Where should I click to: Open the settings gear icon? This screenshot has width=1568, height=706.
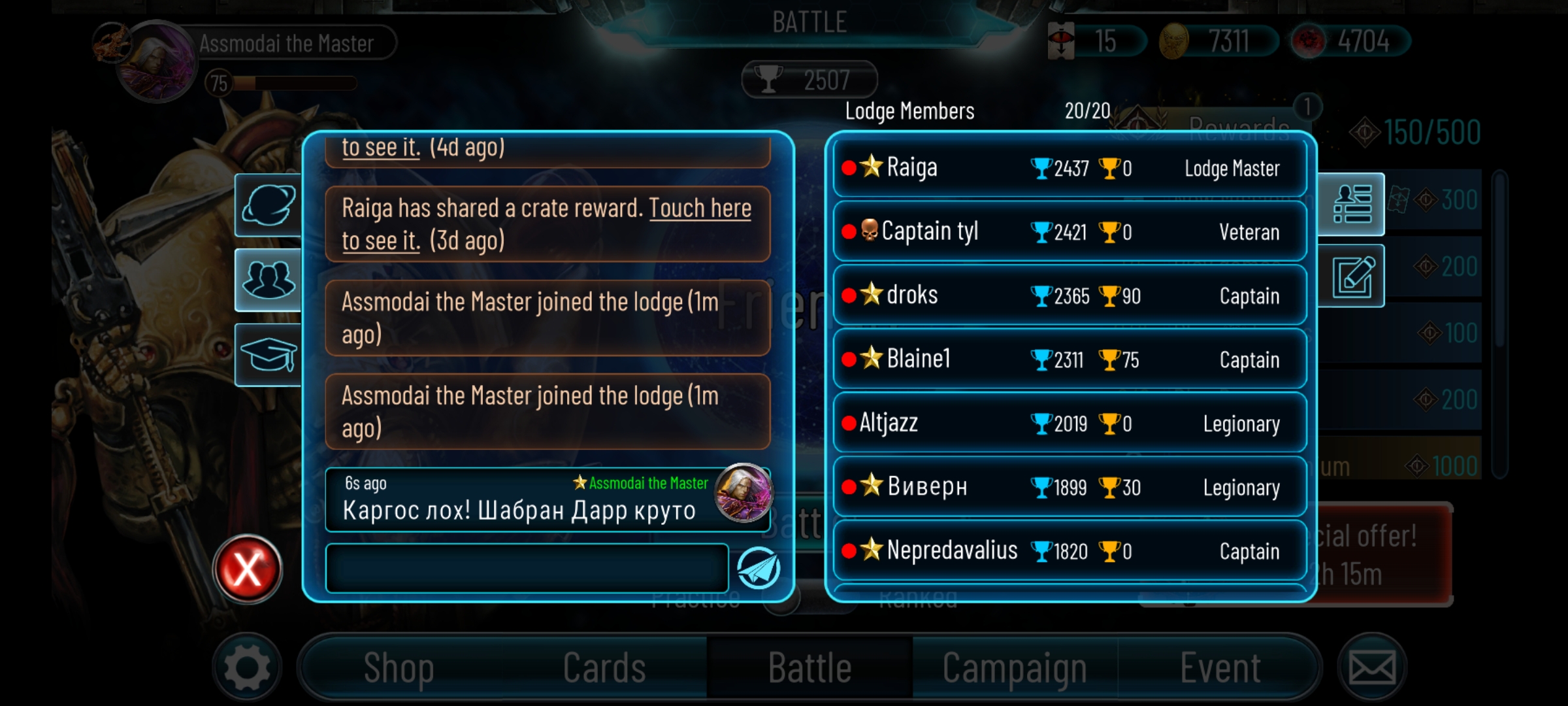click(x=247, y=667)
